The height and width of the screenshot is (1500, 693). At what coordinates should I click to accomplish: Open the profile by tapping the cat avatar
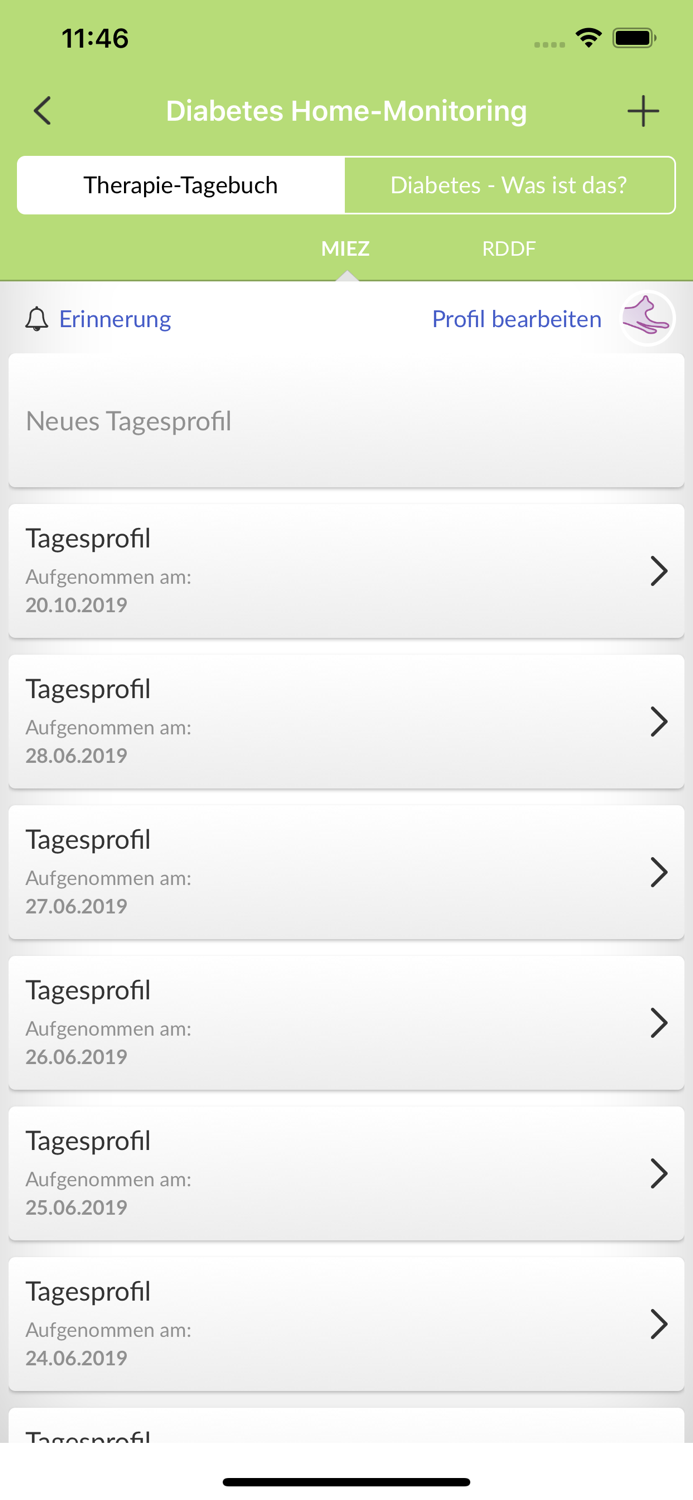coord(648,318)
